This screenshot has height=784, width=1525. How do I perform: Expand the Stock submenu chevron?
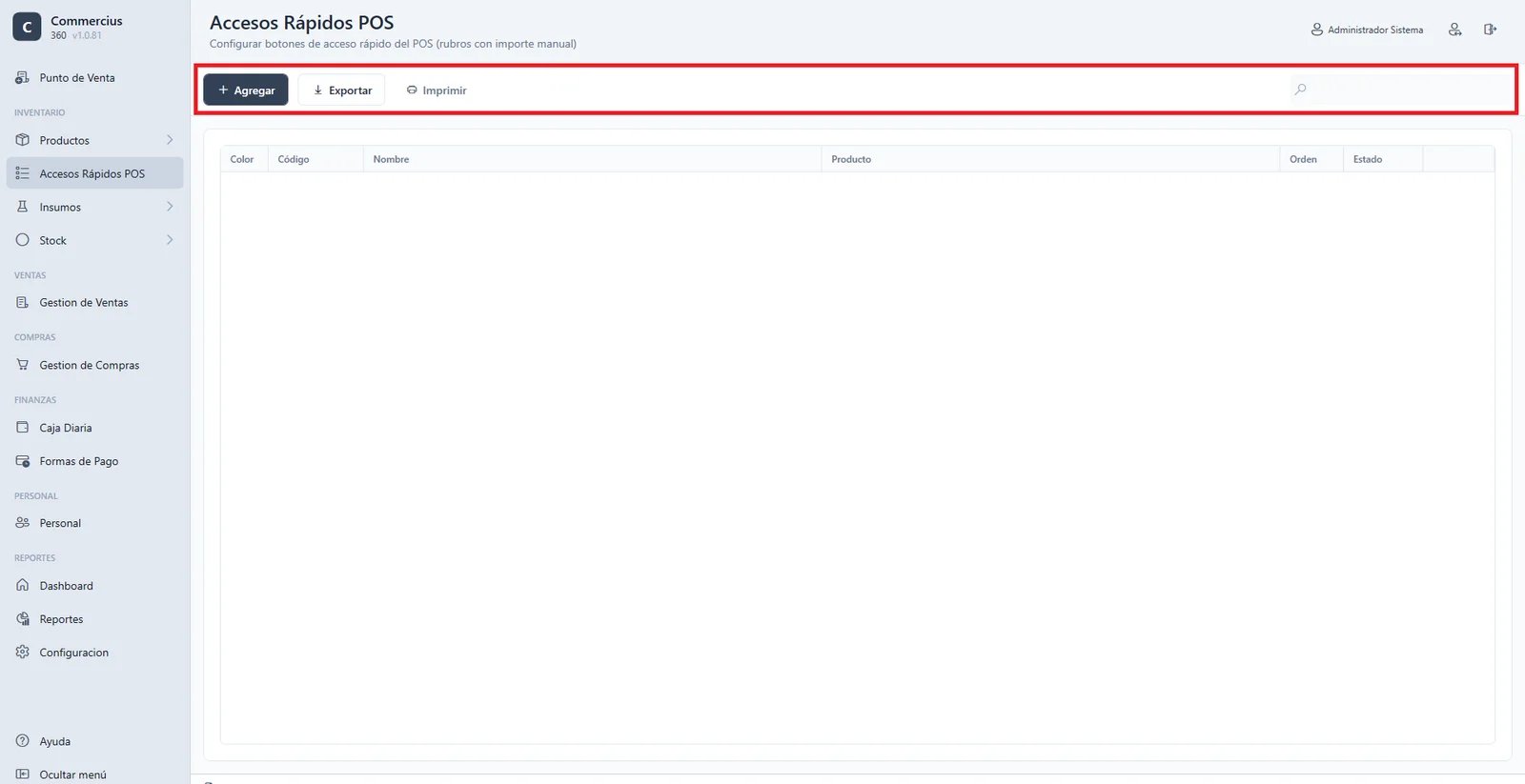(x=170, y=240)
